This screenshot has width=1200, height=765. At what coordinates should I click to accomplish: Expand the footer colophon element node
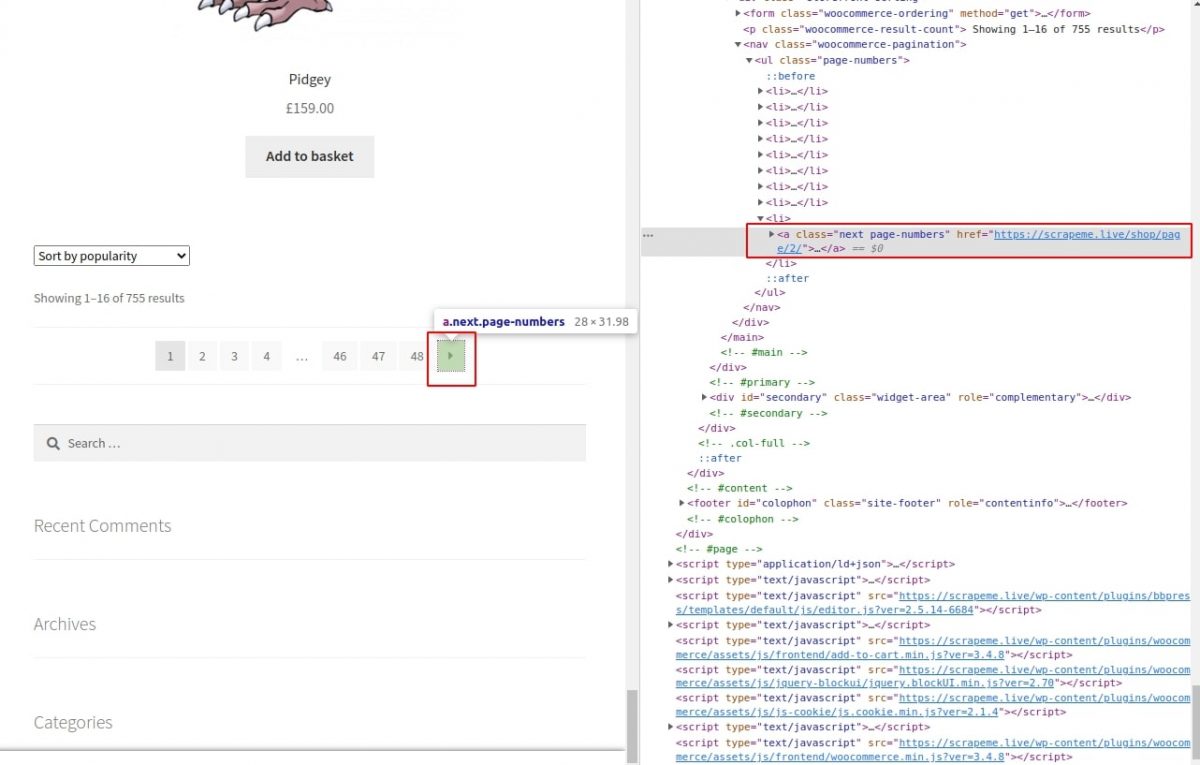(681, 503)
